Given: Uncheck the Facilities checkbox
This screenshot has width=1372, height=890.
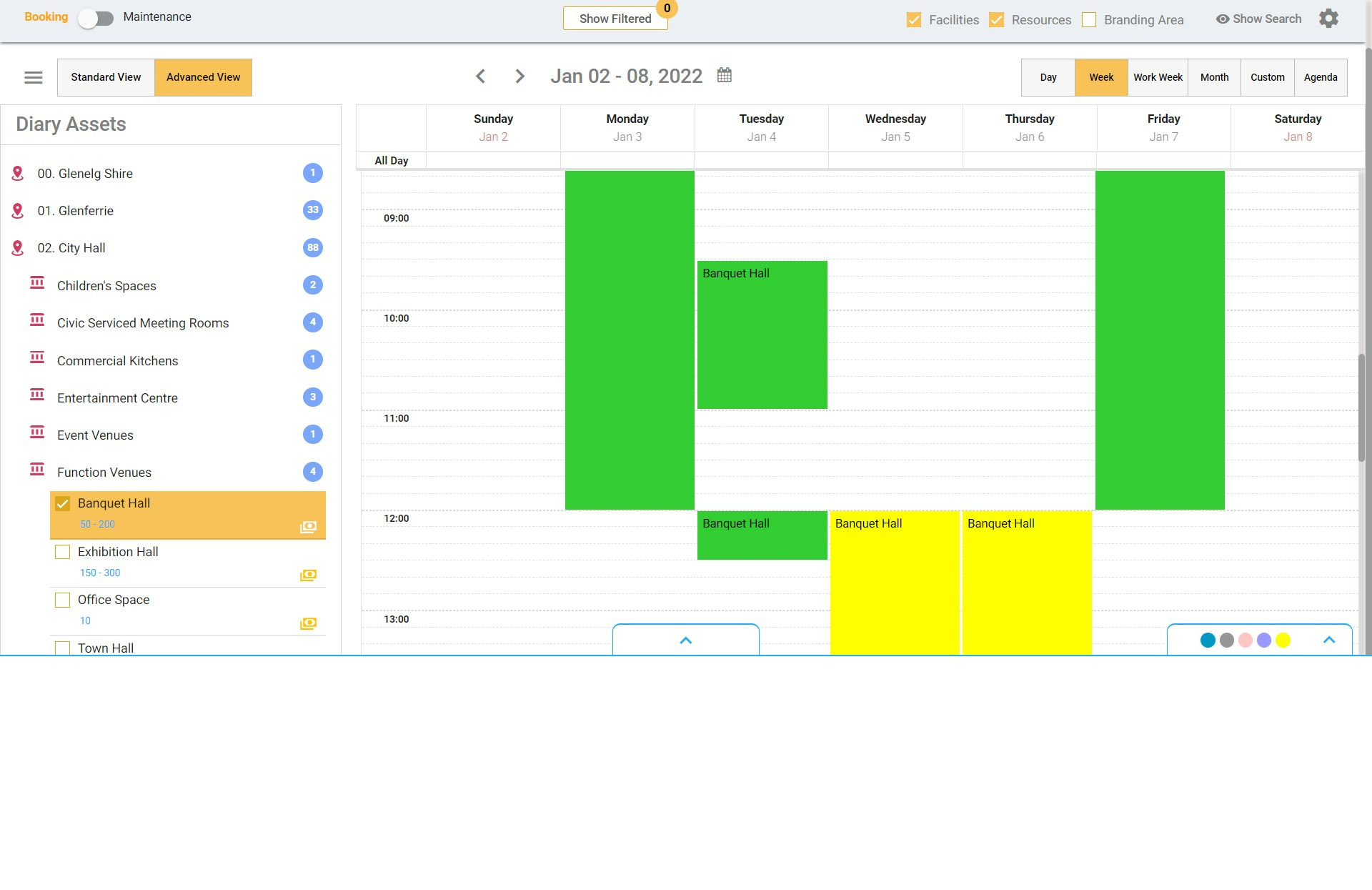Looking at the screenshot, I should (x=913, y=20).
